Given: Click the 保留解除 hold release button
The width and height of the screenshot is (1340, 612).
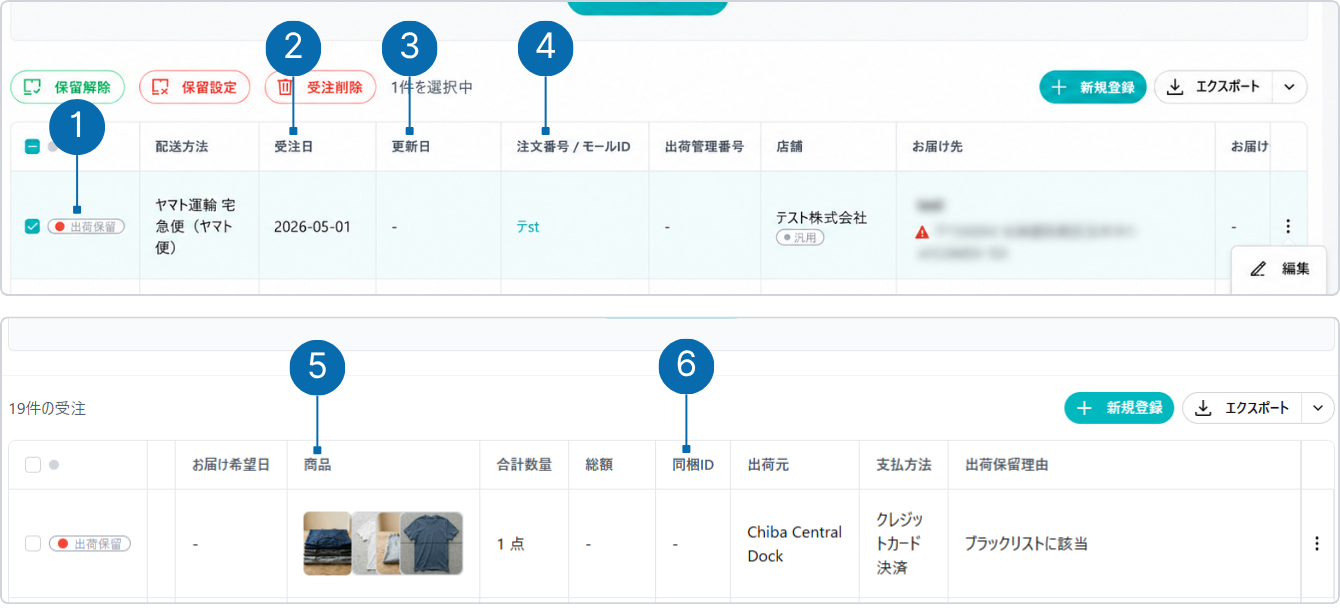Looking at the screenshot, I should pos(67,87).
